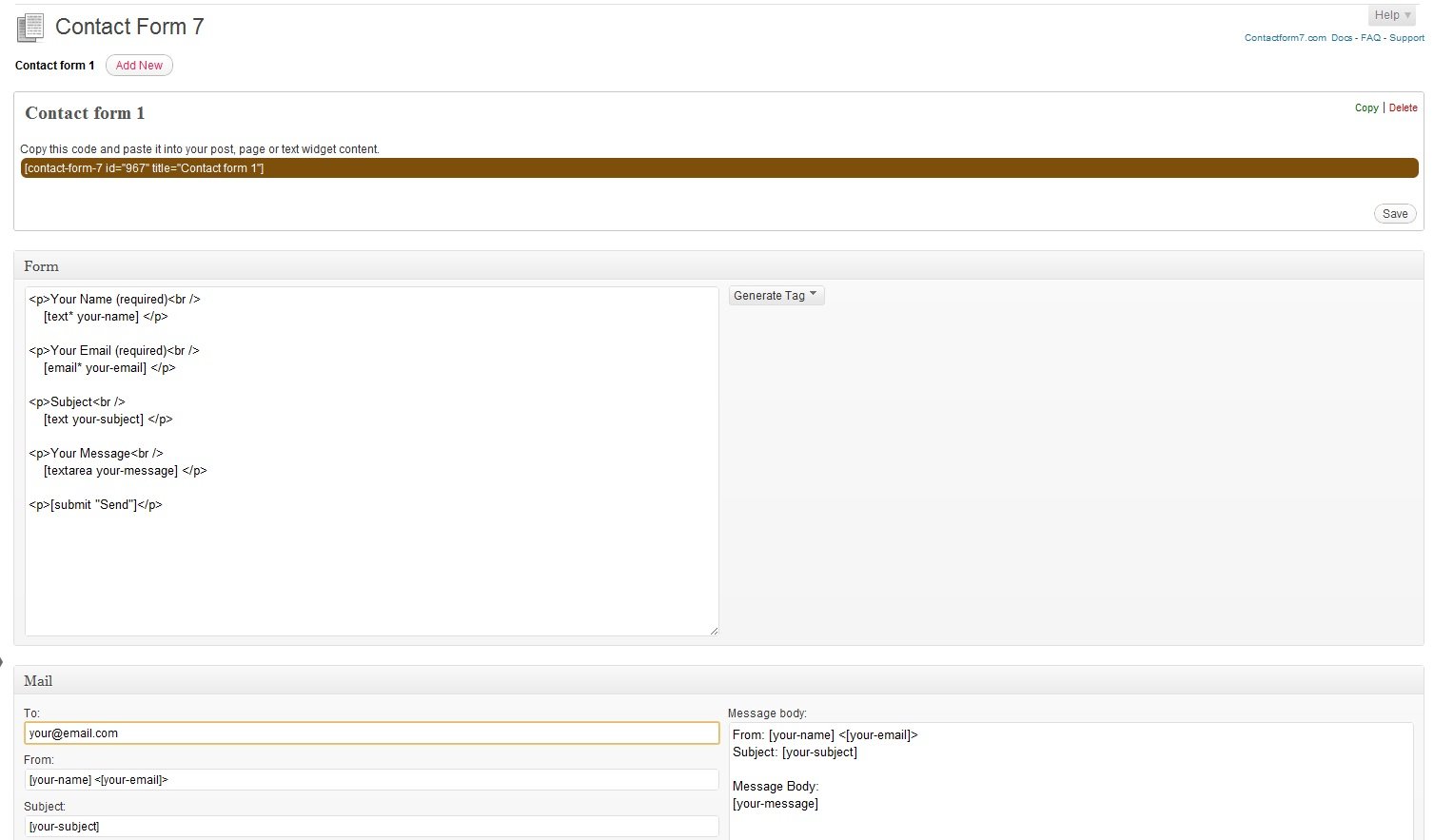Click the Add New button
The height and width of the screenshot is (840, 1434).
(x=139, y=66)
